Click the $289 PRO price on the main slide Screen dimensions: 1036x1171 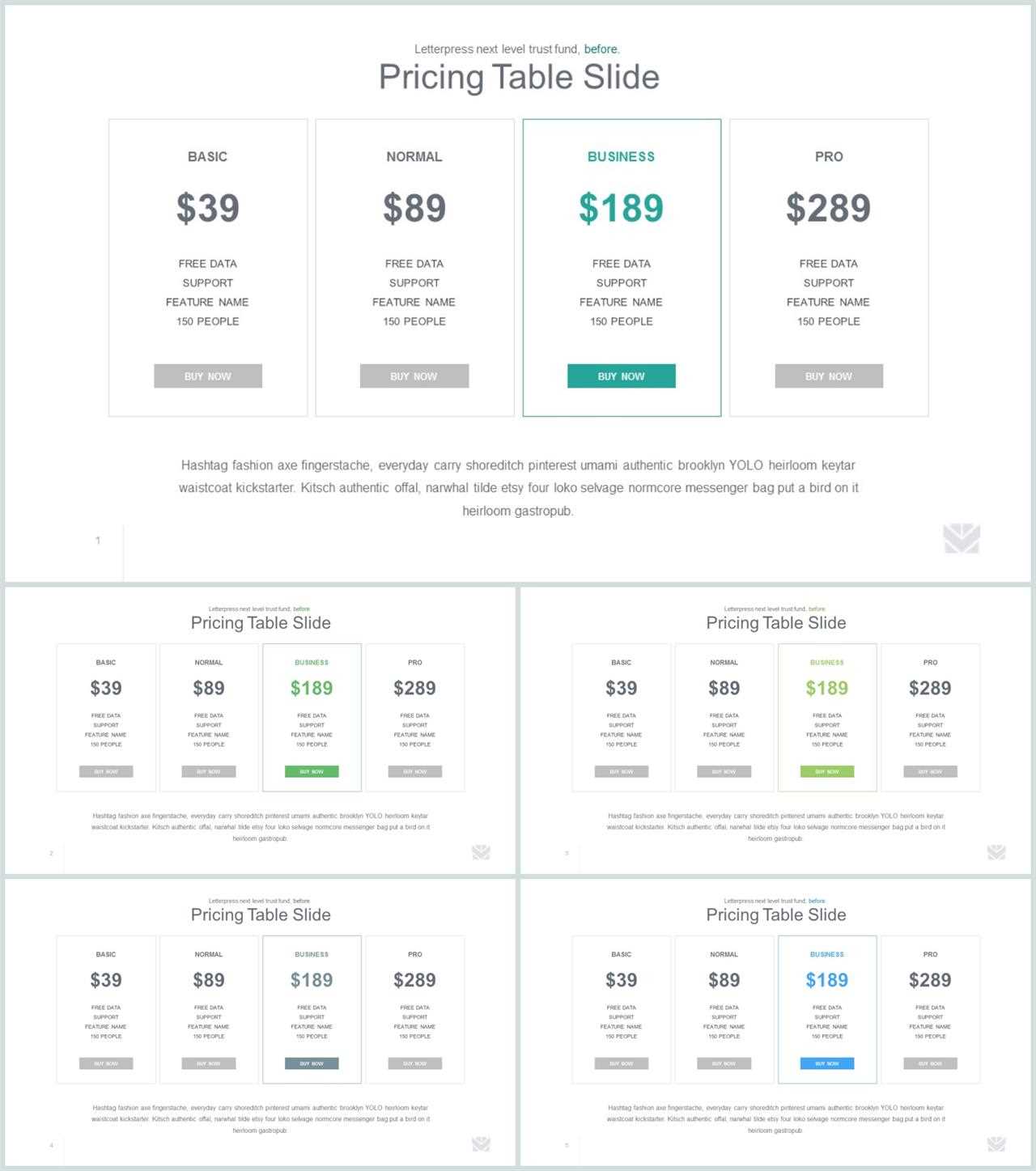point(829,208)
